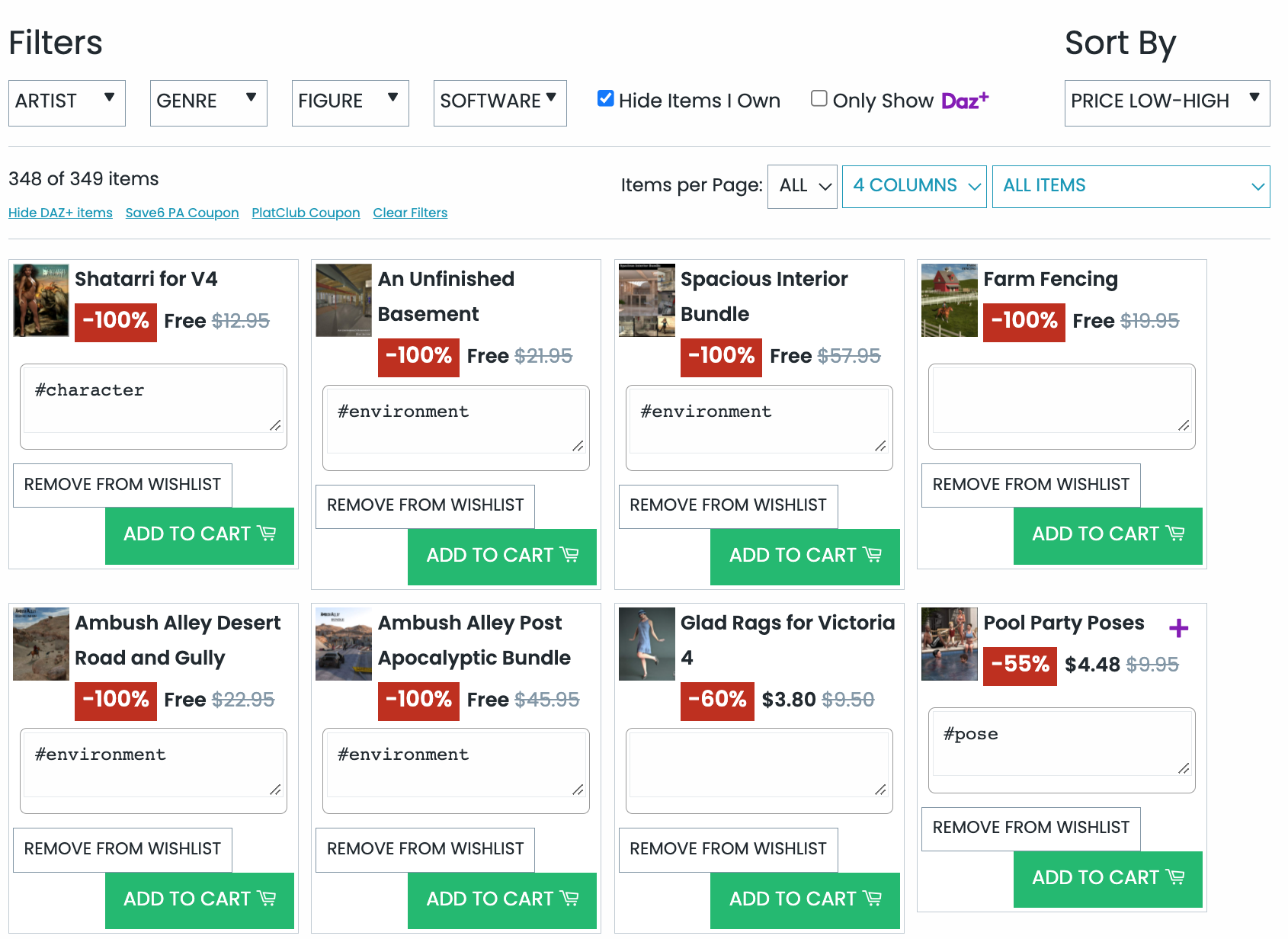Click the Shatarri for V4 product thumbnail
1288x939 pixels.
tap(41, 300)
